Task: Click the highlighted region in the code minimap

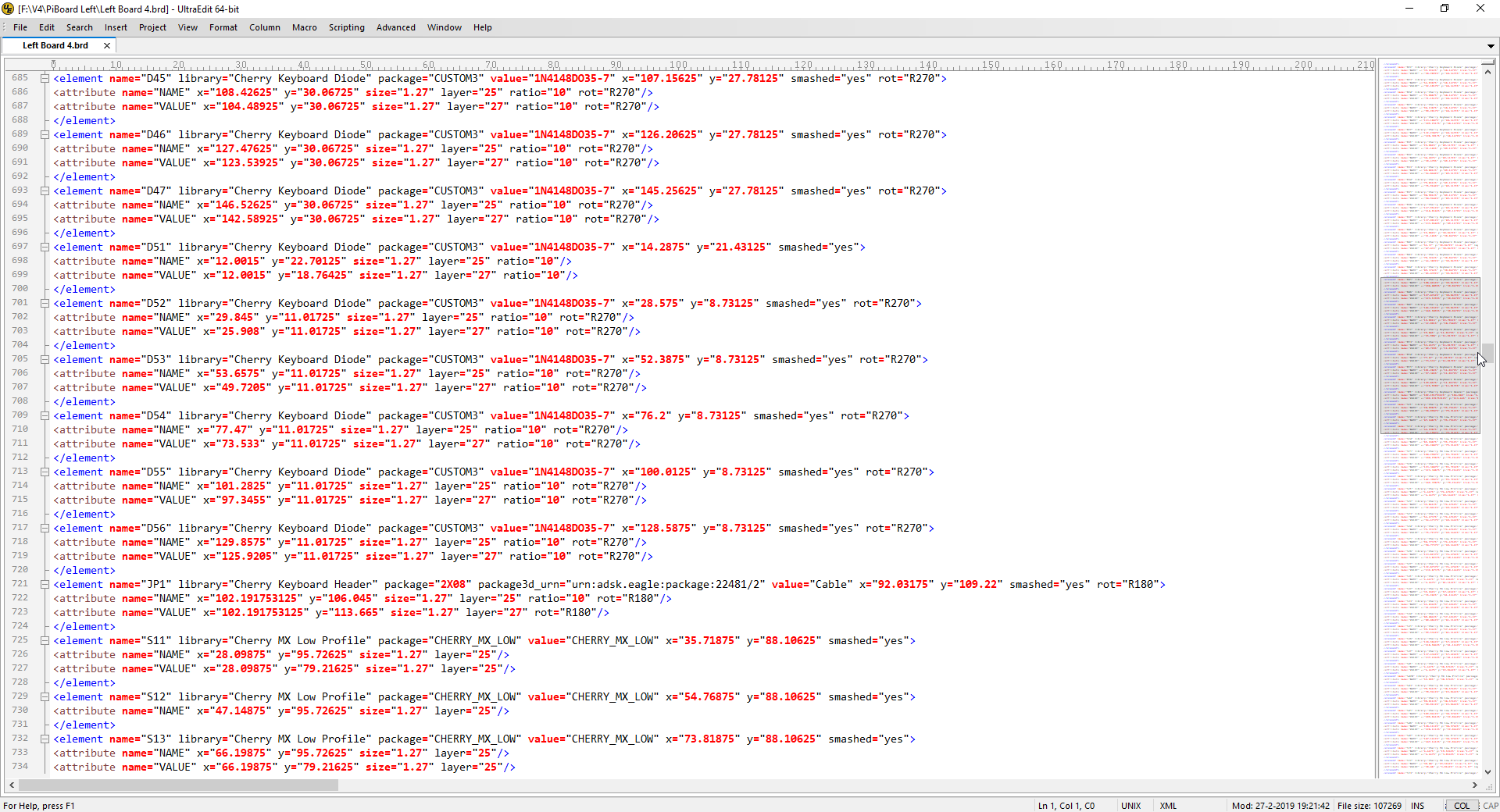Action: (1430, 355)
